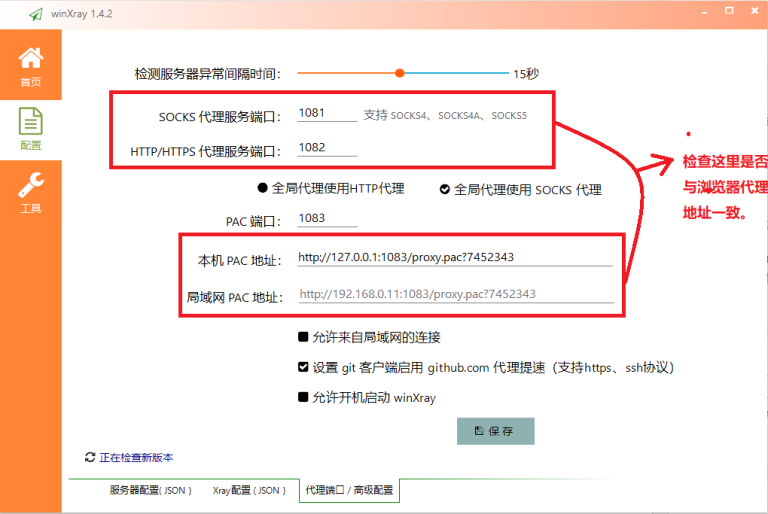The image size is (768, 514).
Task: Enable 允许开机启动 winXray checkbox
Action: point(303,397)
